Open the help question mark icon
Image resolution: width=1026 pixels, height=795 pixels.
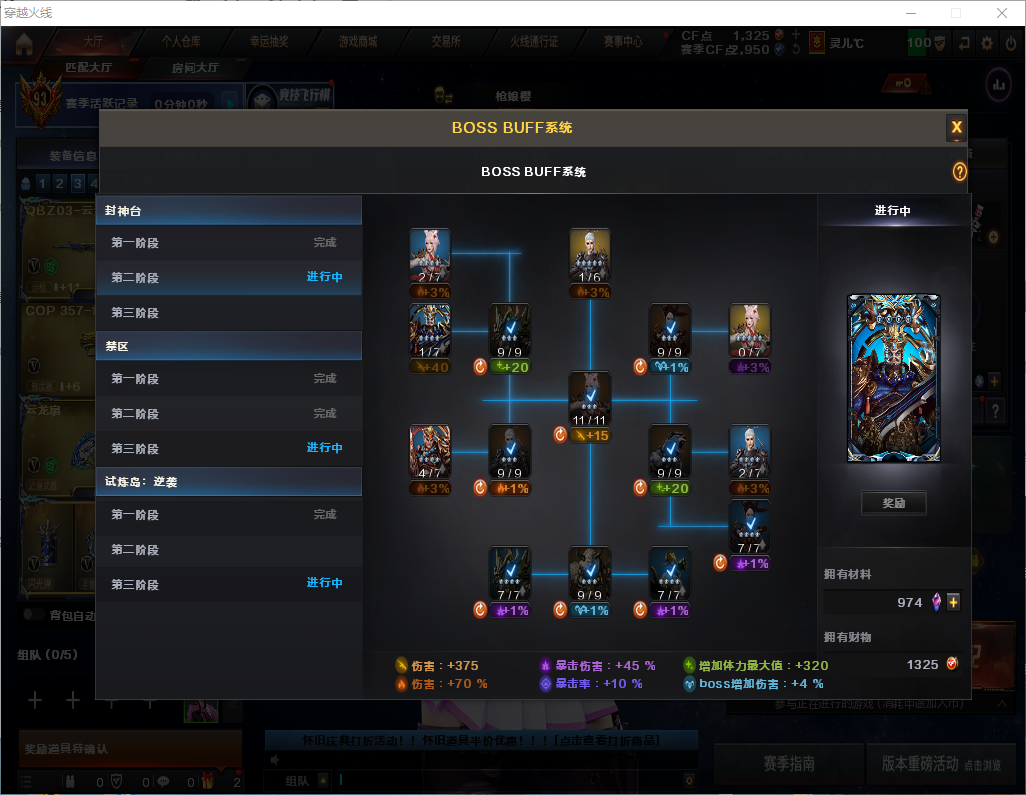point(959,172)
